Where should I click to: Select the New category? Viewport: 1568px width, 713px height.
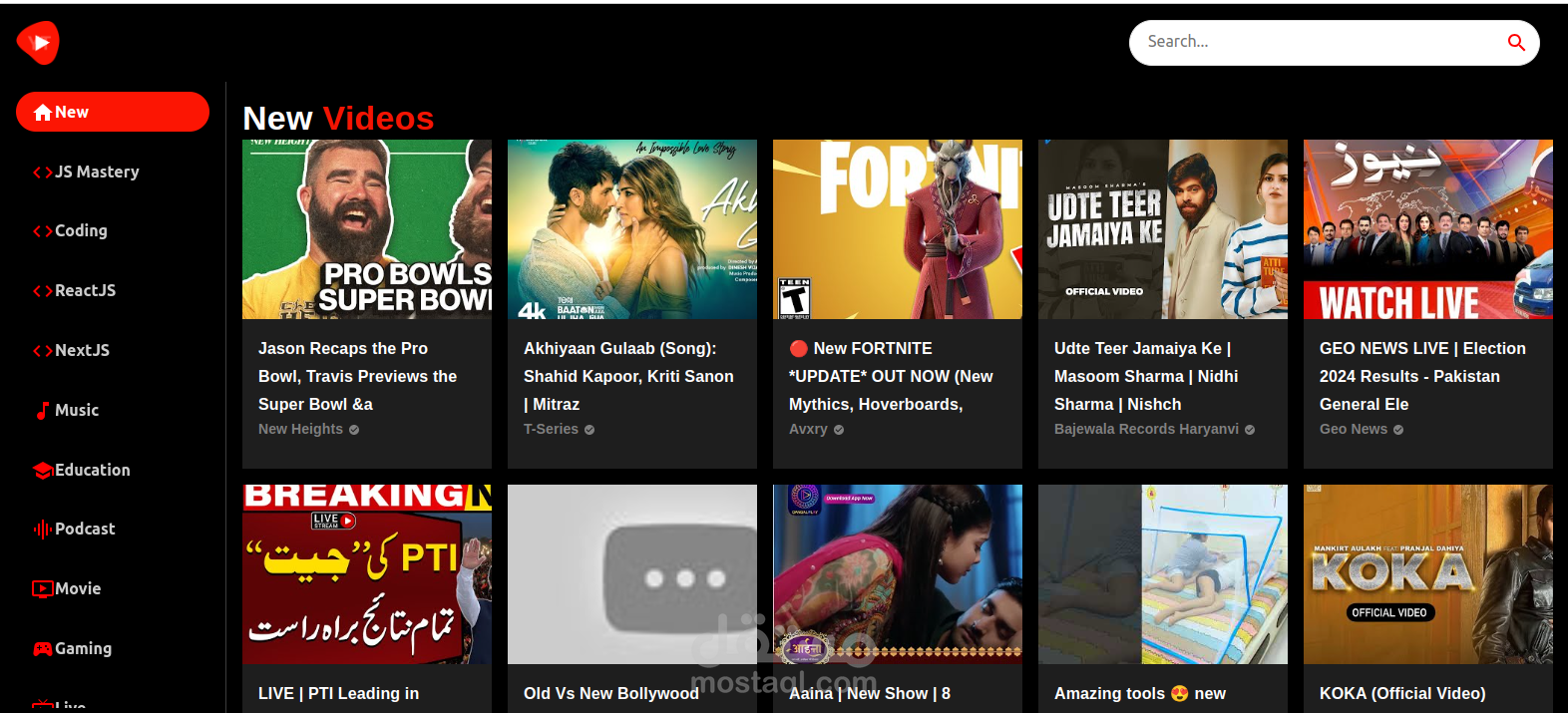click(113, 112)
